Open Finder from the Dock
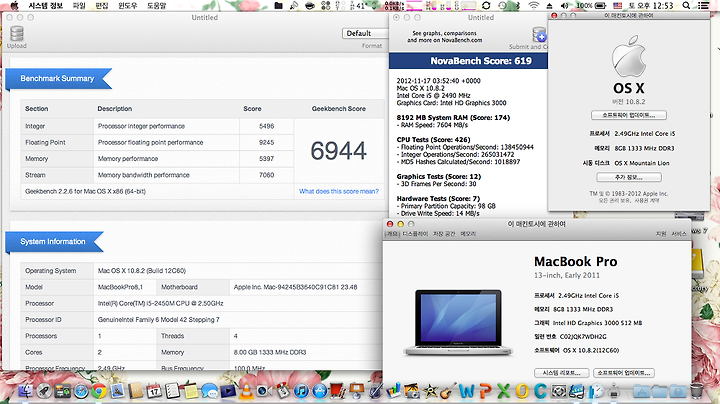Viewport: 720px width, 404px height. tap(25, 391)
